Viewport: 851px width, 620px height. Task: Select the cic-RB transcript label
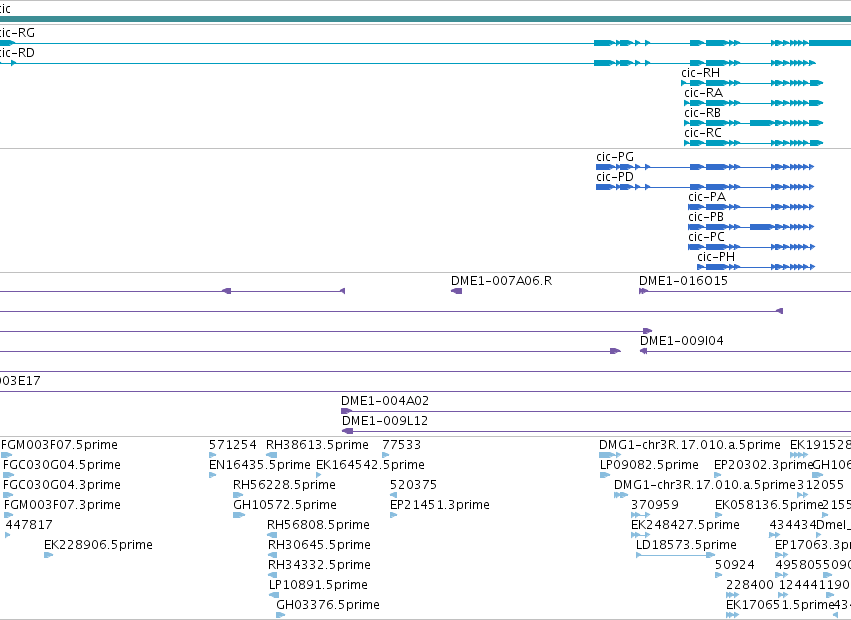pos(702,113)
